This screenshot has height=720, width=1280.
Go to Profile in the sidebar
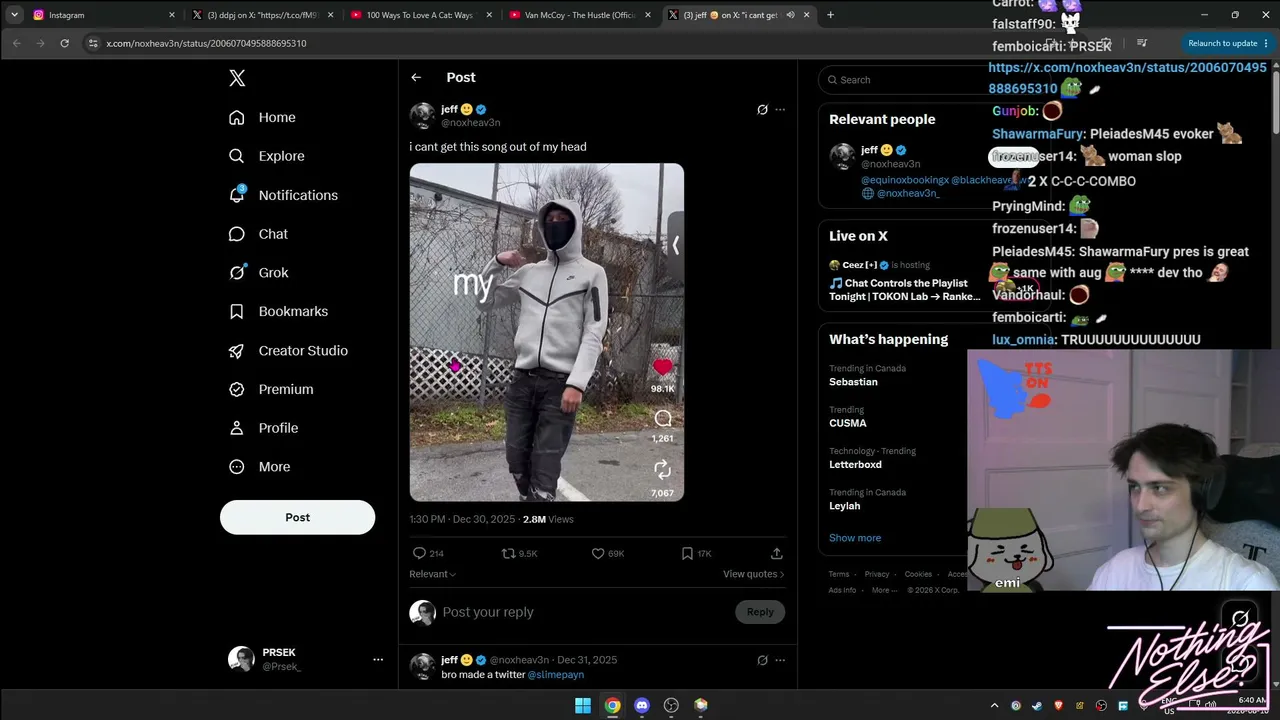(x=263, y=428)
